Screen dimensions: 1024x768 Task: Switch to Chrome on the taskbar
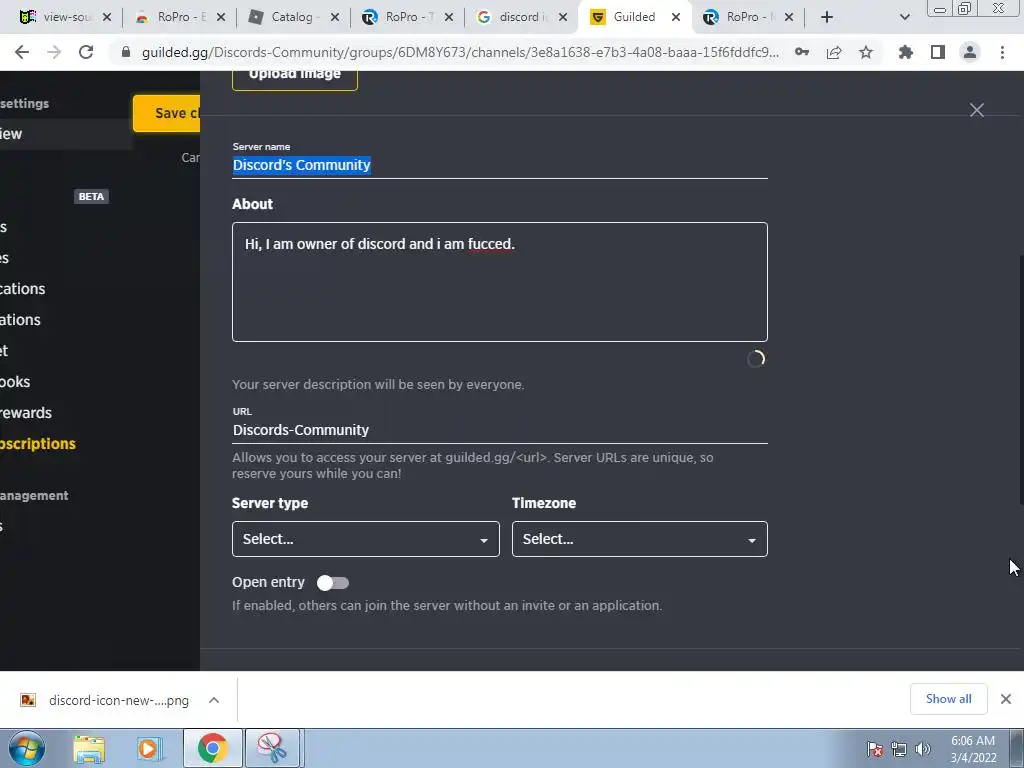[x=212, y=748]
